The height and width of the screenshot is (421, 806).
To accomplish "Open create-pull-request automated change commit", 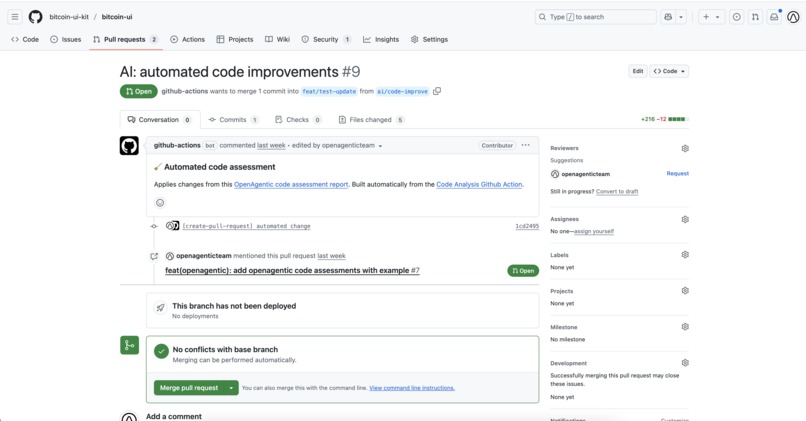I will click(246, 226).
